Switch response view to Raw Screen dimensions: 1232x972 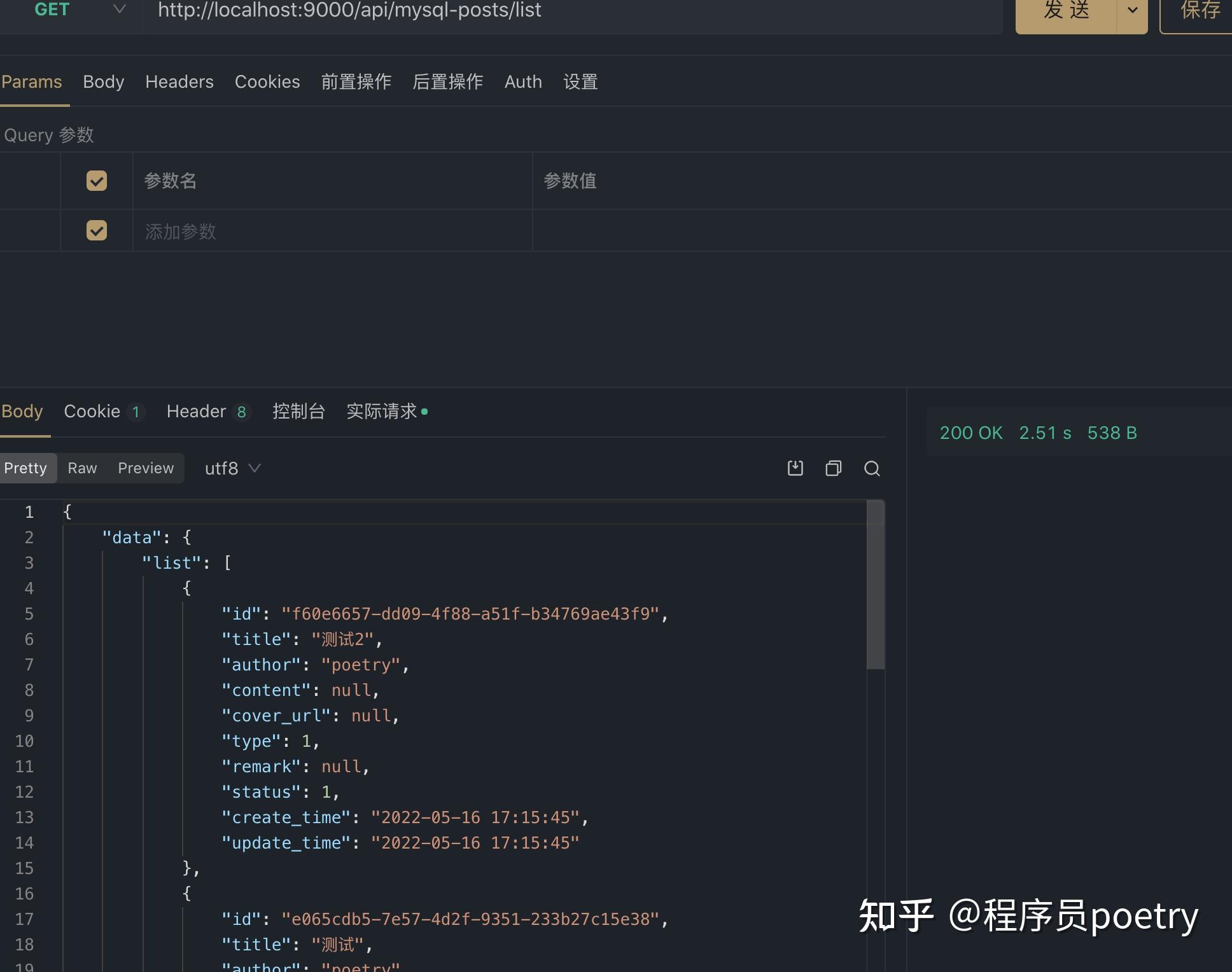click(x=82, y=468)
